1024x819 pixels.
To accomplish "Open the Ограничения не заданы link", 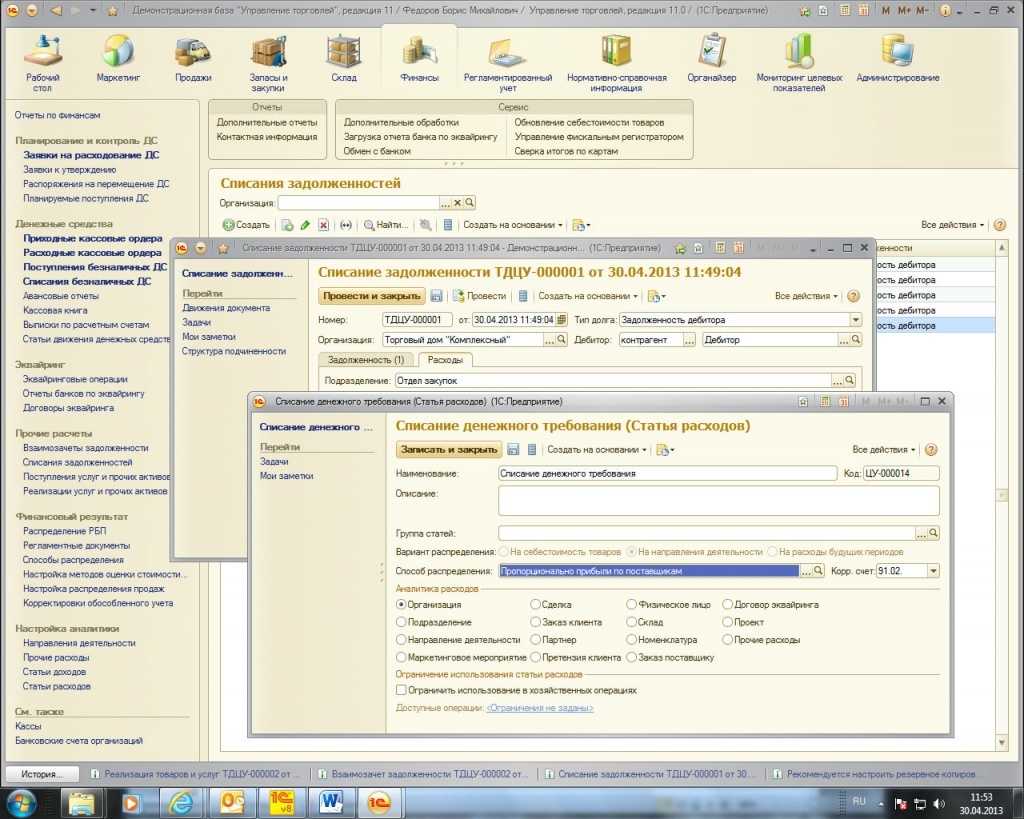I will (539, 708).
